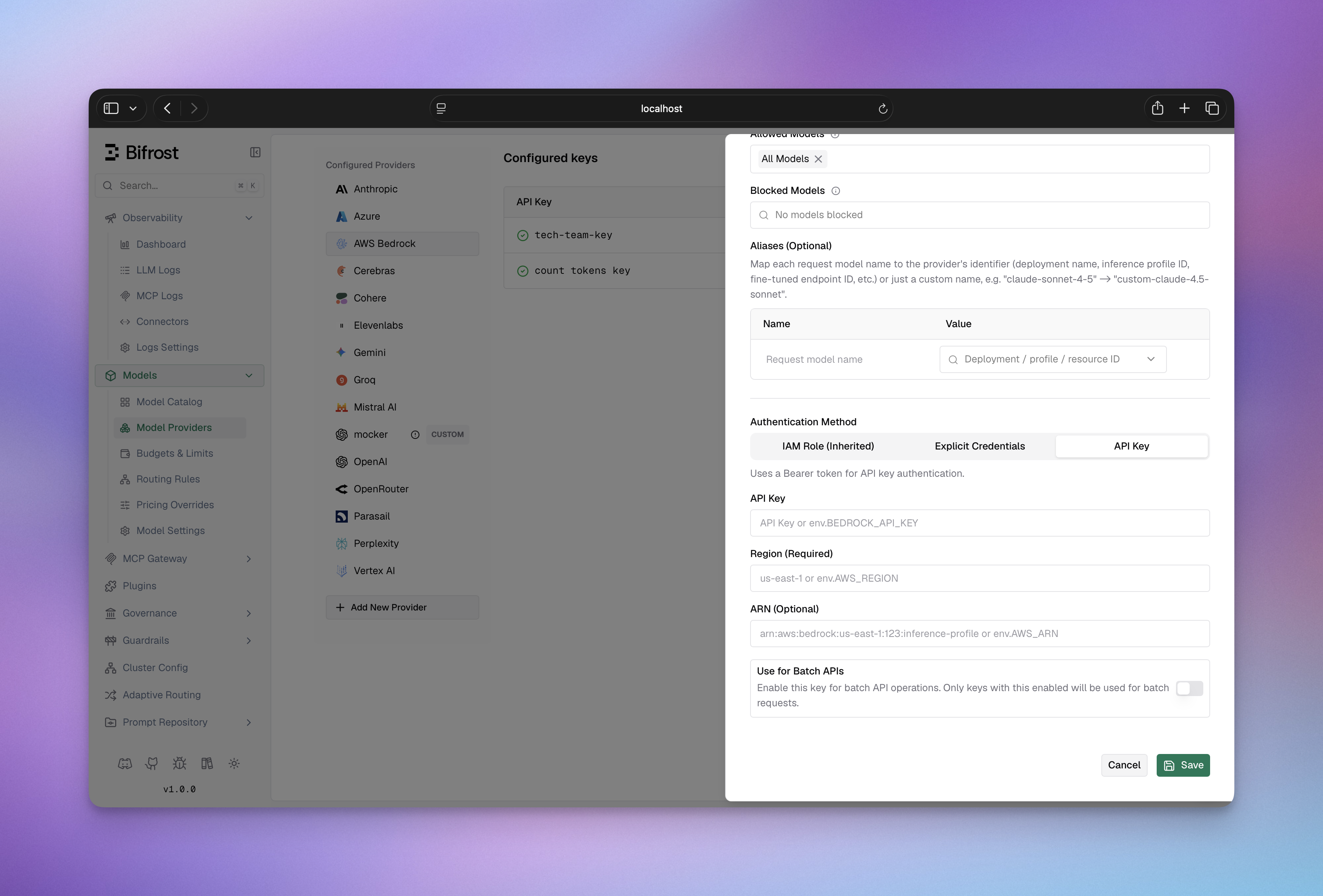Image resolution: width=1323 pixels, height=896 pixels.
Task: Switch to IAM Role (Inherited) authentication
Action: [828, 446]
